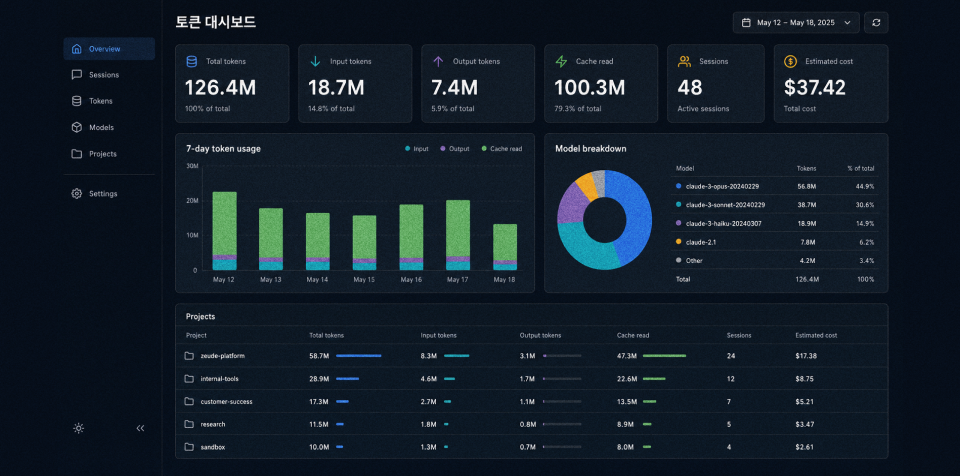
Task: Click the folder icon of research
Action: (x=189, y=424)
